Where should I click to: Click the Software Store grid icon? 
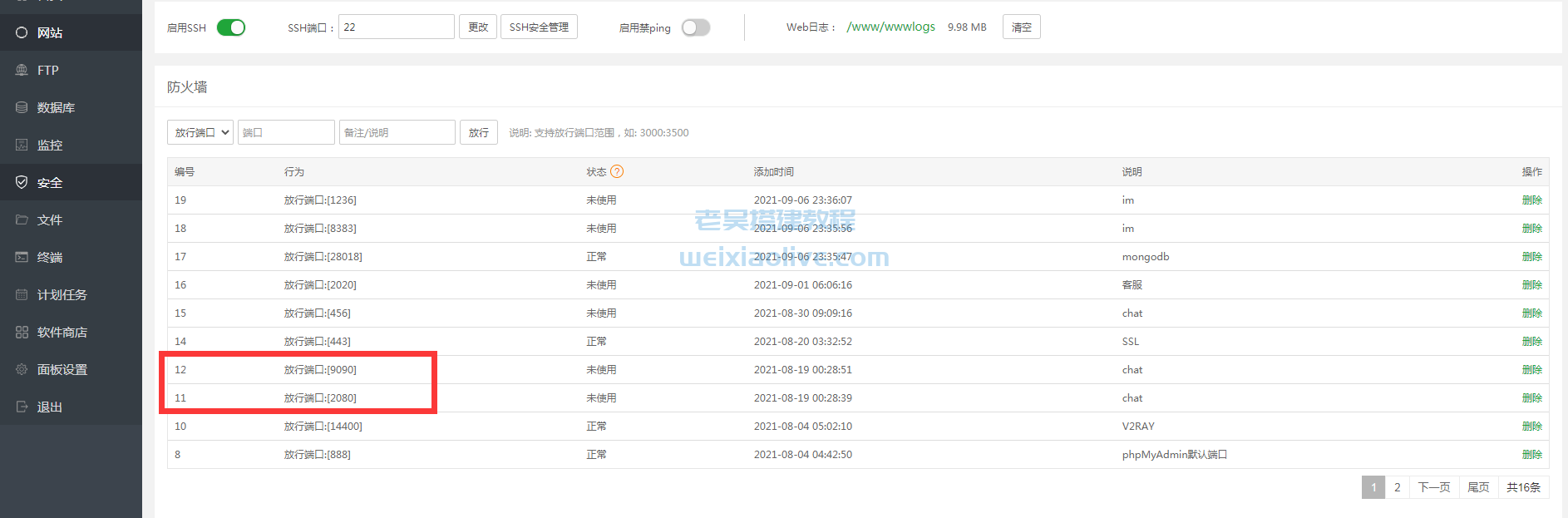(22, 332)
